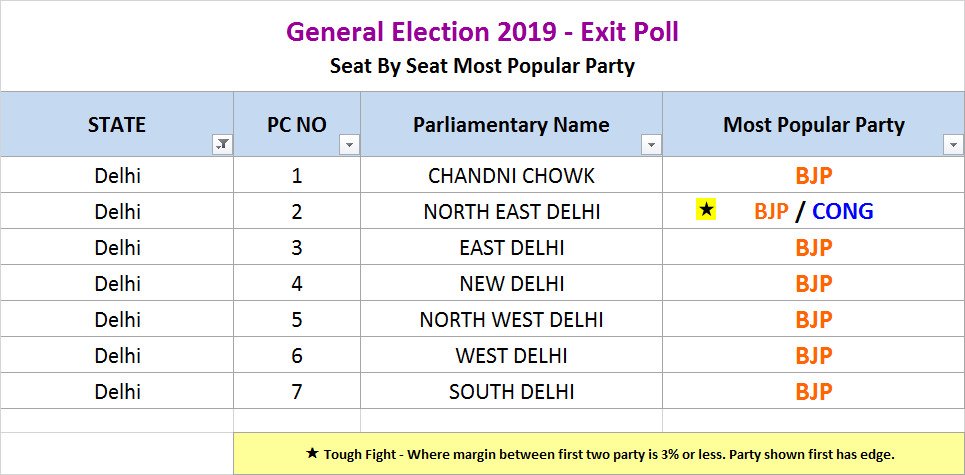Click the Delhi cell in row 4
This screenshot has height=475, width=965.
click(x=118, y=284)
